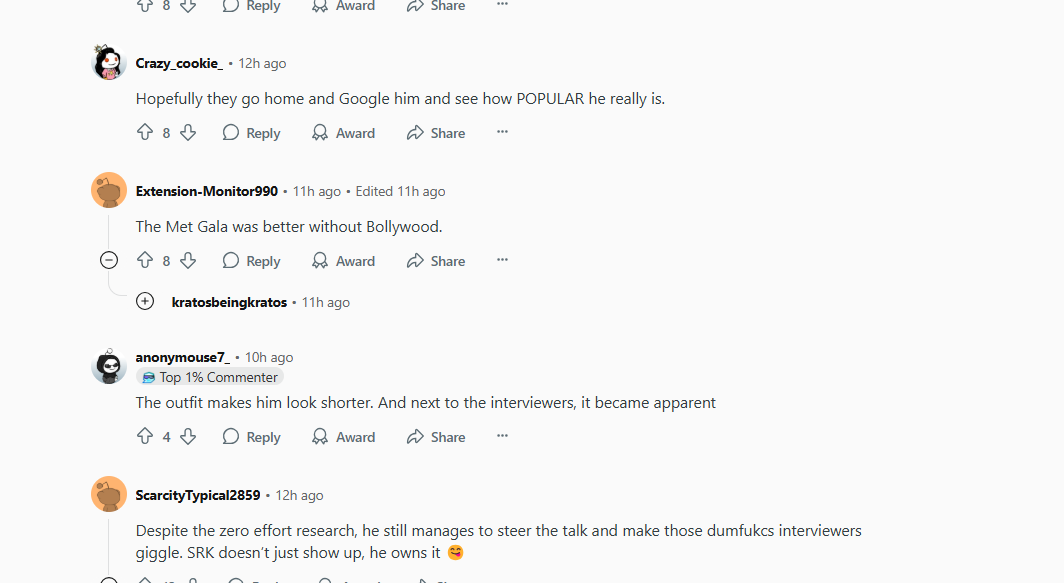Viewport: 1064px width, 583px height.
Task: Downvote Crazy_cookie_'s comment
Action: (188, 133)
